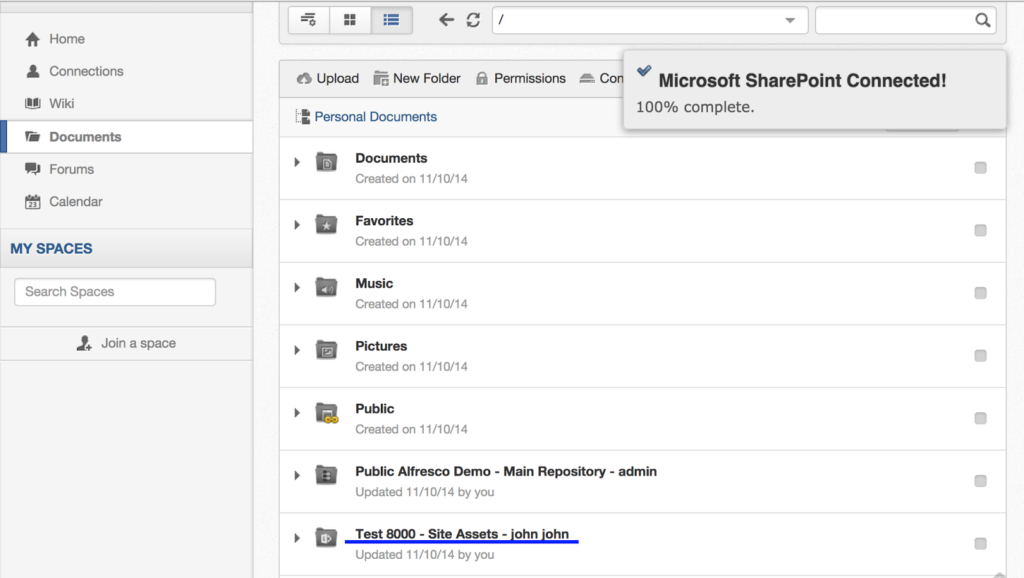Image resolution: width=1024 pixels, height=578 pixels.
Task: Navigate back with the arrow icon
Action: pos(446,19)
